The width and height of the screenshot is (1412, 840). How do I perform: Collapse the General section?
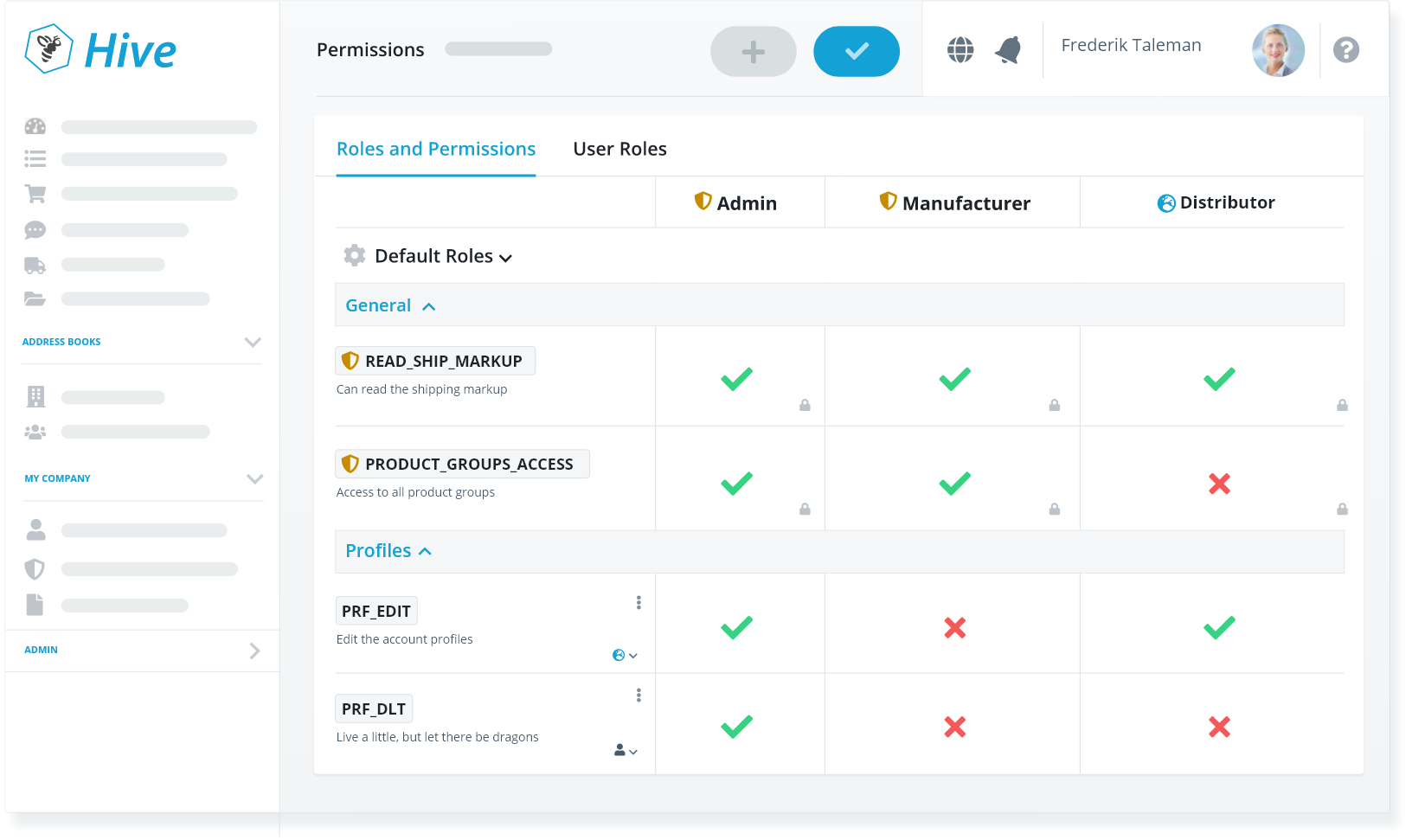(428, 306)
